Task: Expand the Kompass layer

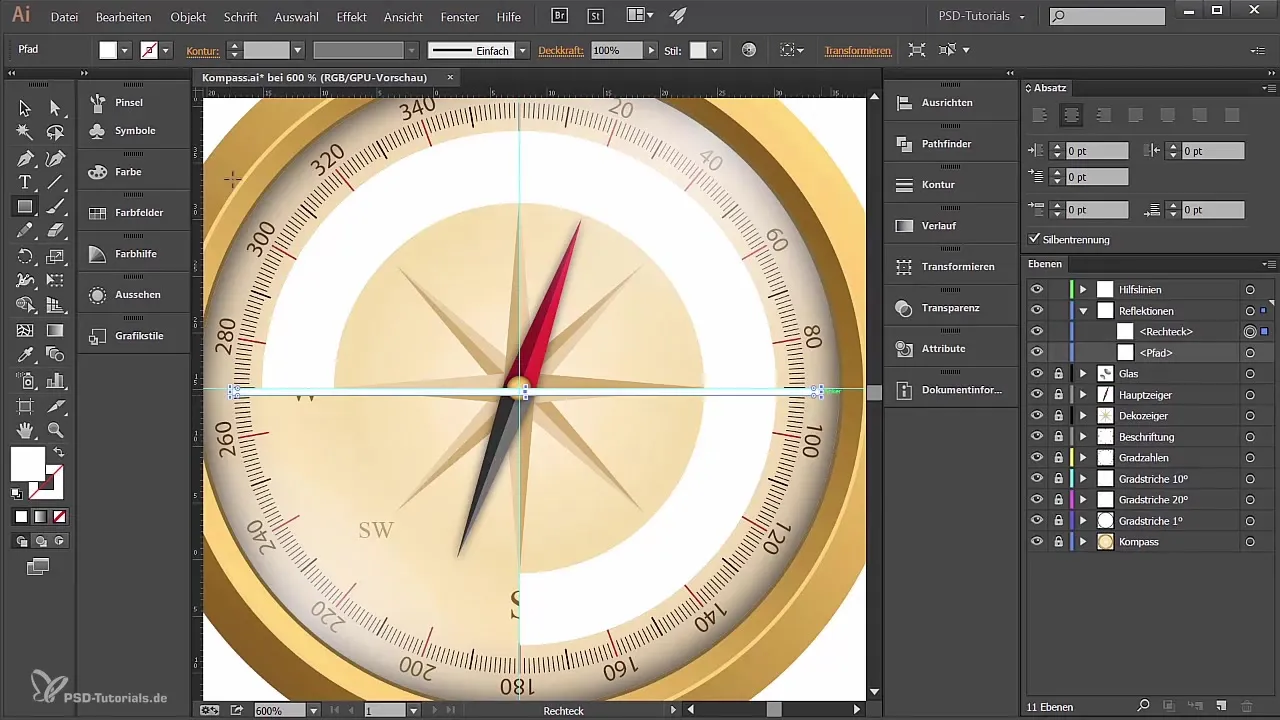Action: point(1083,541)
